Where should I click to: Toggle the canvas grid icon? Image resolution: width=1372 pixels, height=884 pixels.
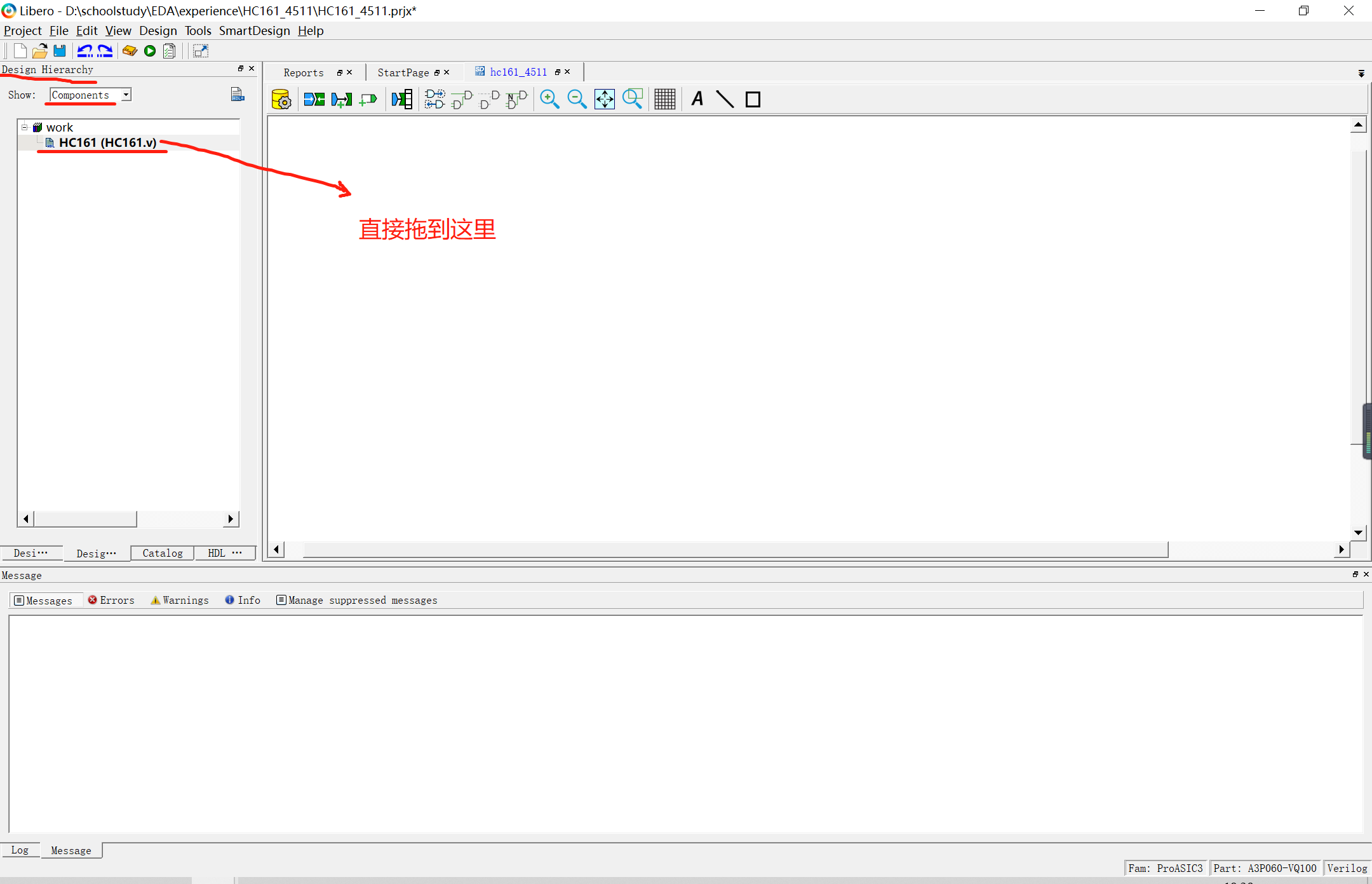[x=664, y=99]
